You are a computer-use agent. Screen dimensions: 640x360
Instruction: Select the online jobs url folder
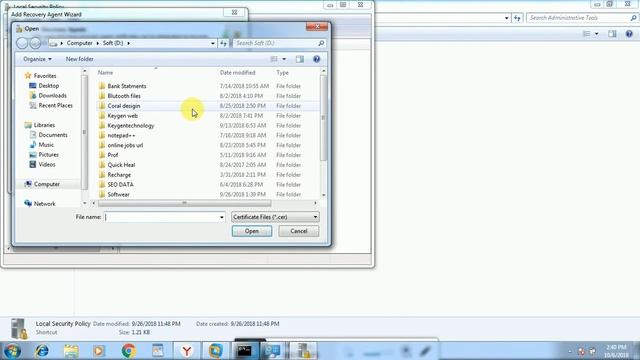click(x=125, y=145)
